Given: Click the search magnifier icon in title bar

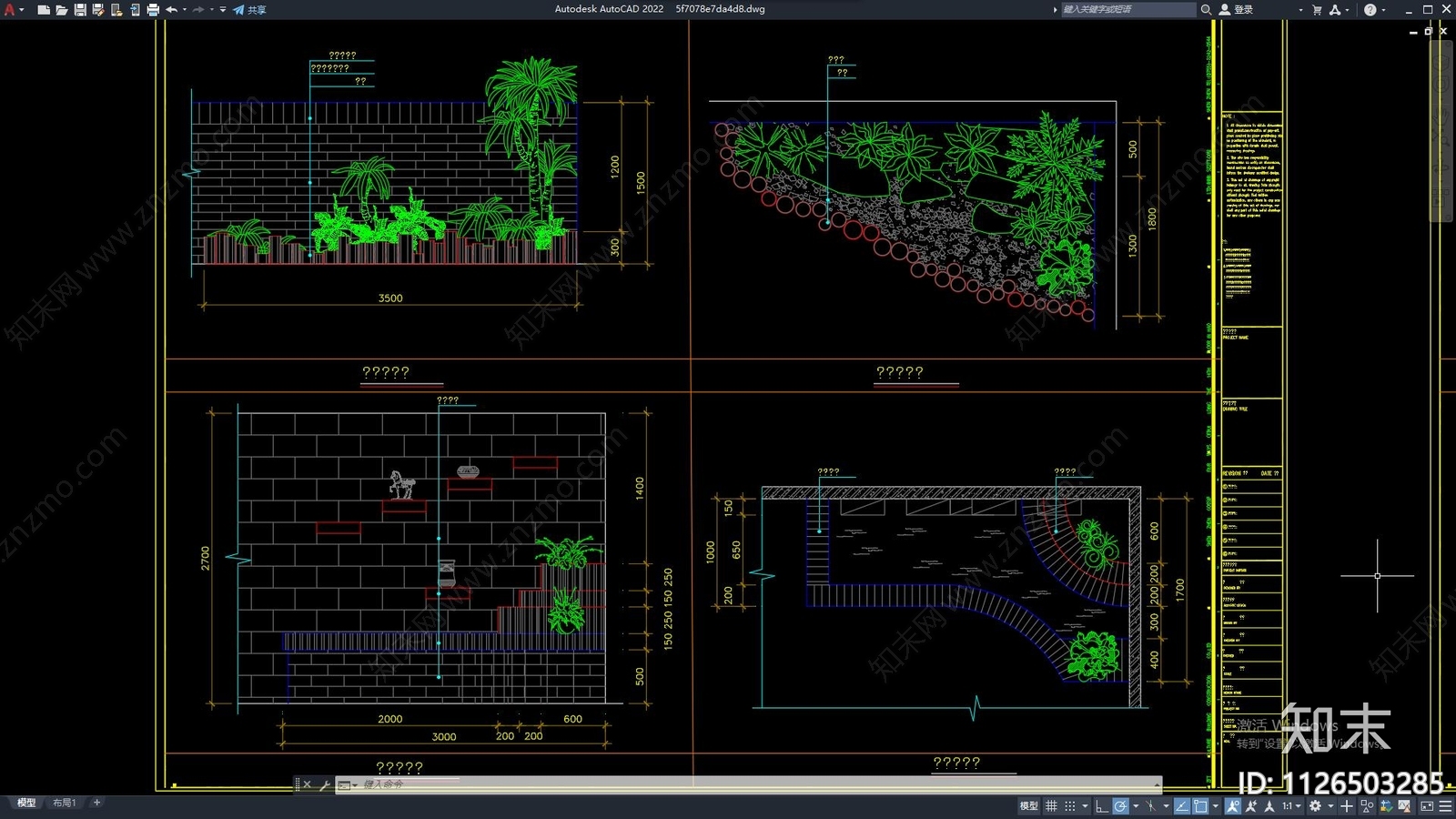Looking at the screenshot, I should pyautogui.click(x=1206, y=9).
